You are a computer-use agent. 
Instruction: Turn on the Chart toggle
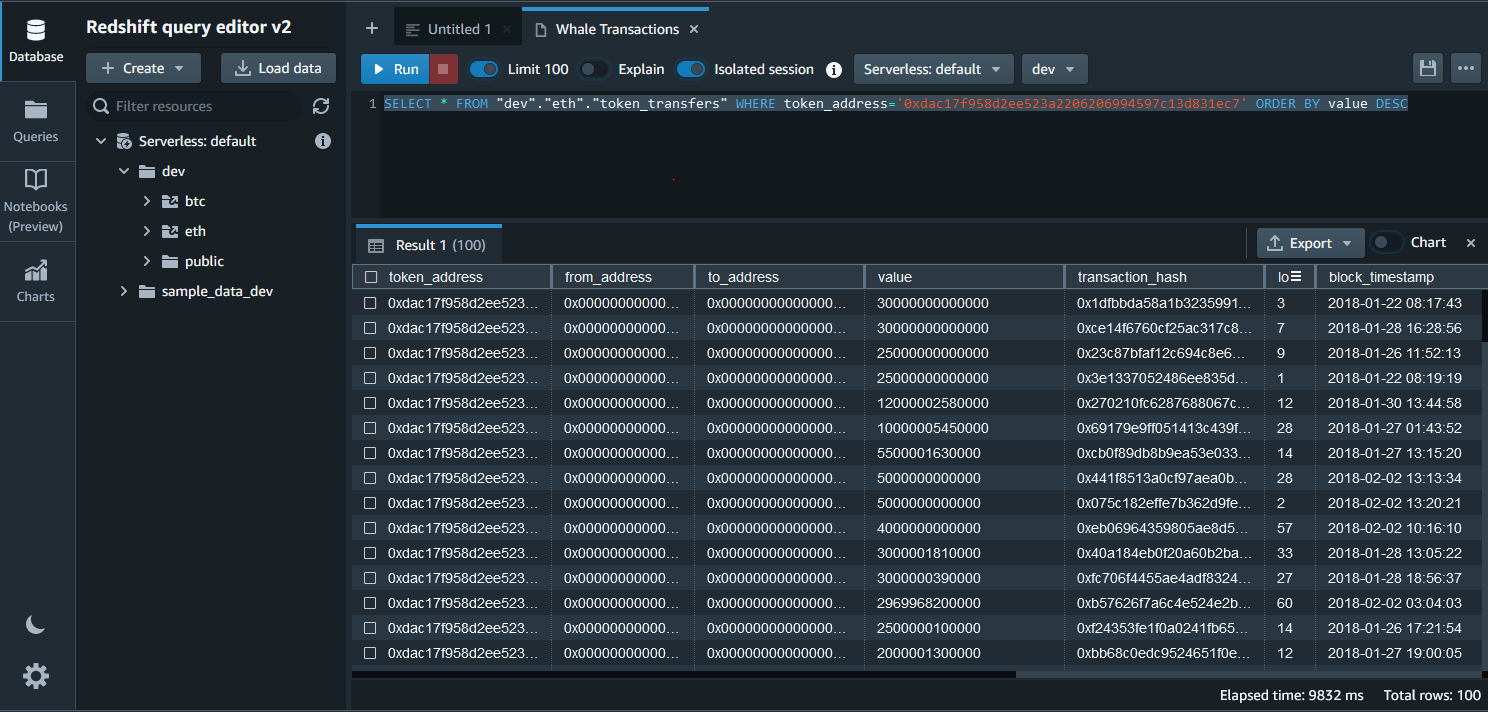click(x=1386, y=243)
